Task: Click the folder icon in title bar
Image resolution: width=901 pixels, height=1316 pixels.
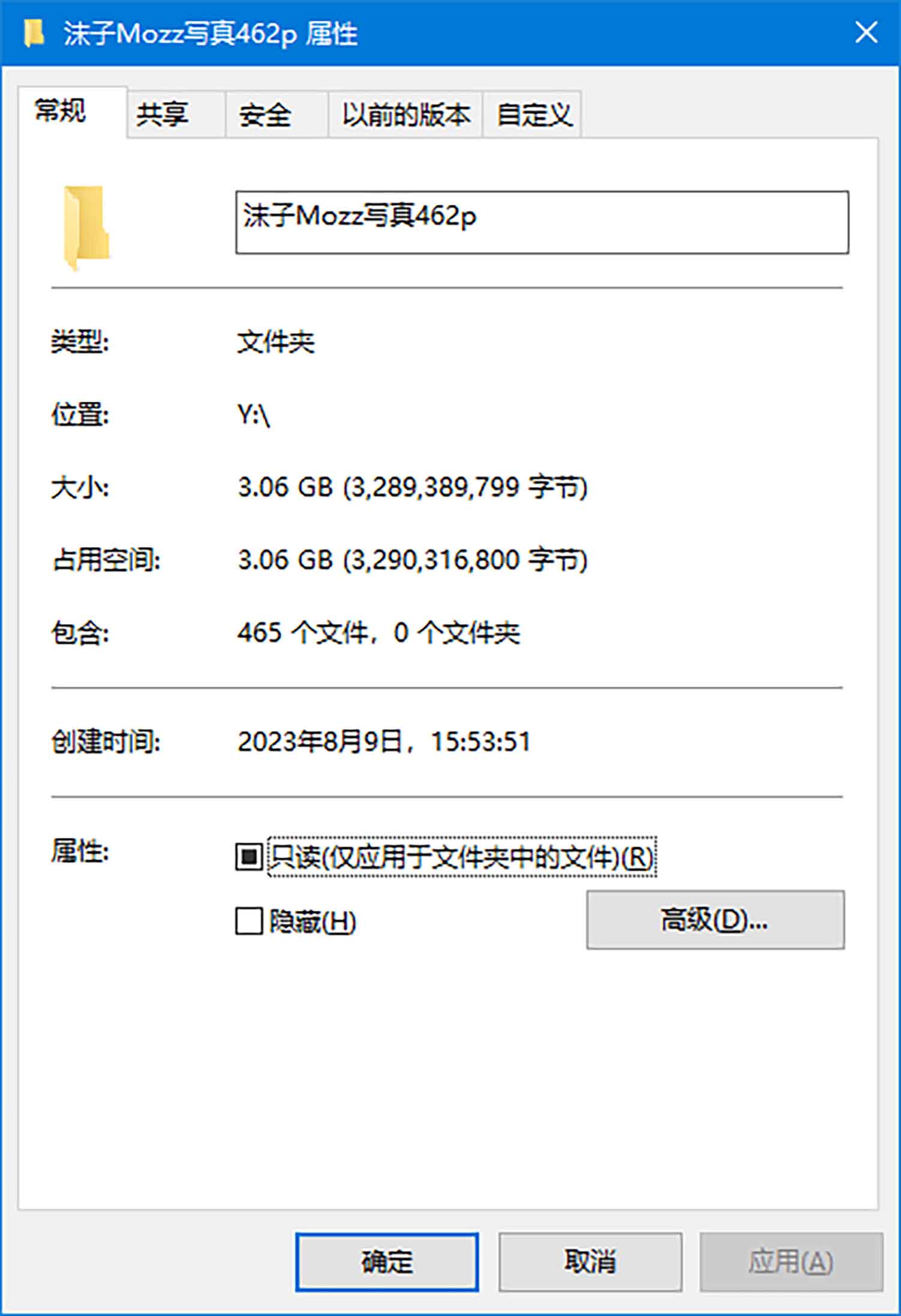Action: click(34, 33)
